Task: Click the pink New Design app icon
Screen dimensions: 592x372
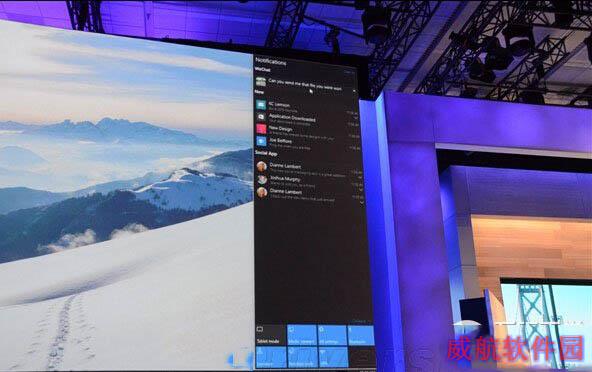Action: pos(261,129)
